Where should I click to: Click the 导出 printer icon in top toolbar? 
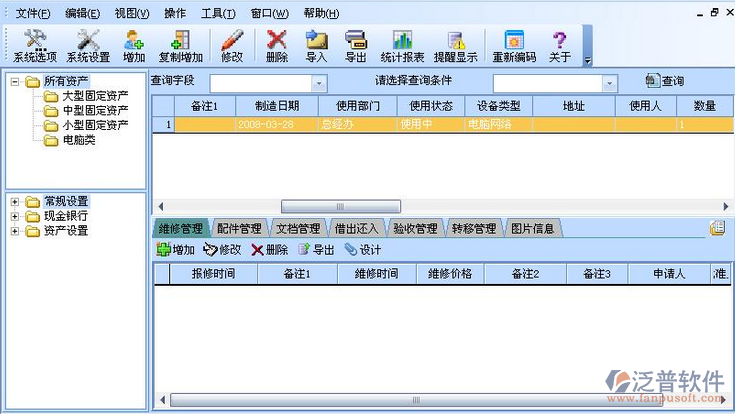click(356, 46)
